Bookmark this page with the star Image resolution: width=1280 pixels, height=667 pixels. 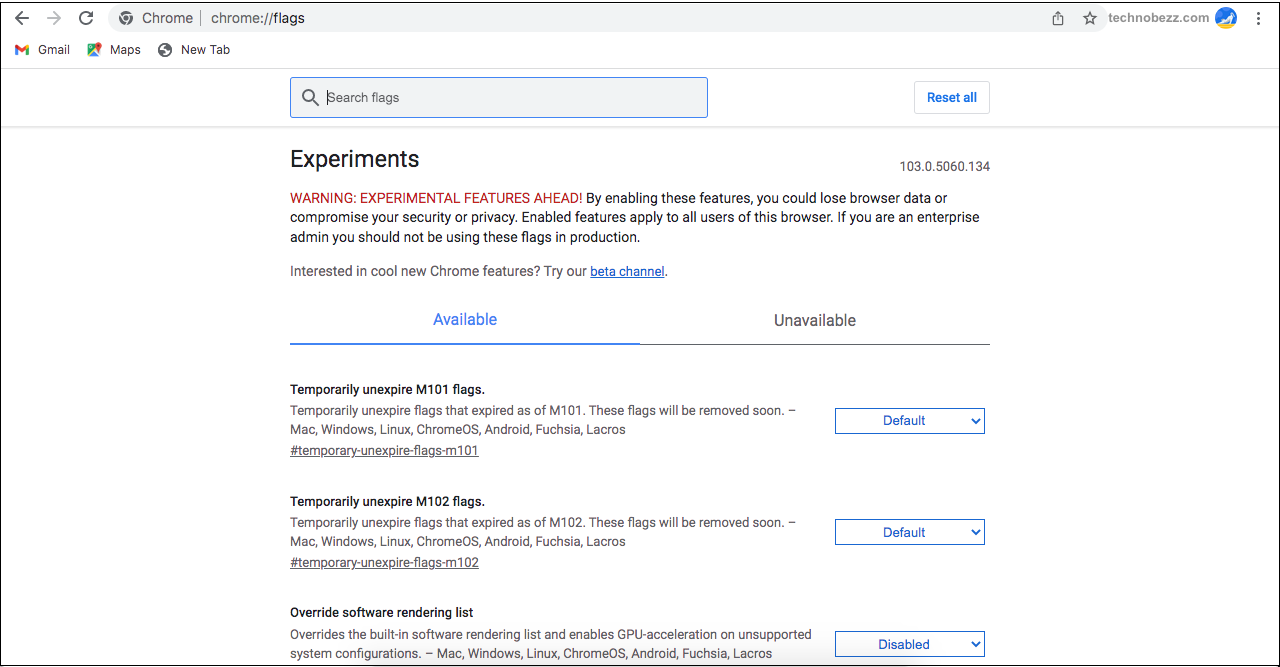pyautogui.click(x=1090, y=18)
